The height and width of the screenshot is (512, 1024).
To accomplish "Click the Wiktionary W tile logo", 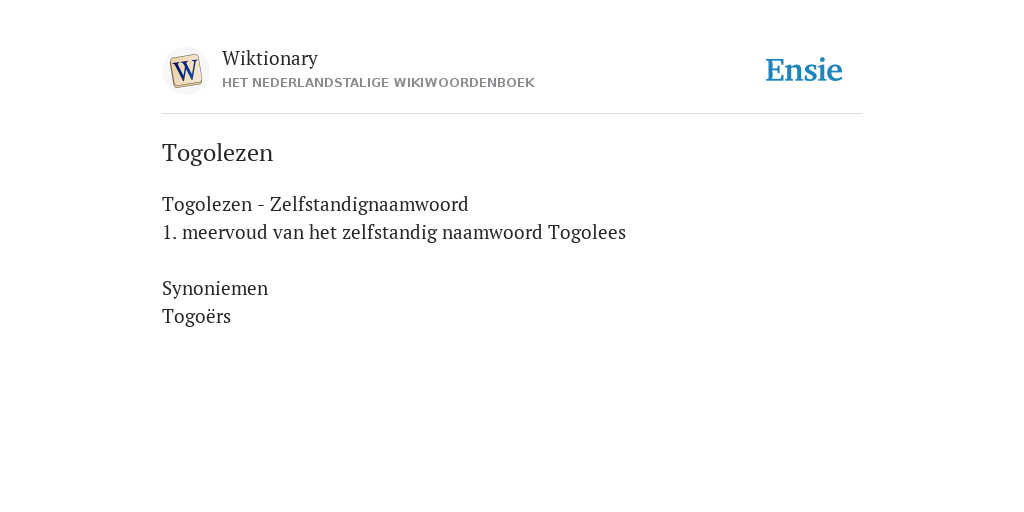I will (x=185, y=71).
